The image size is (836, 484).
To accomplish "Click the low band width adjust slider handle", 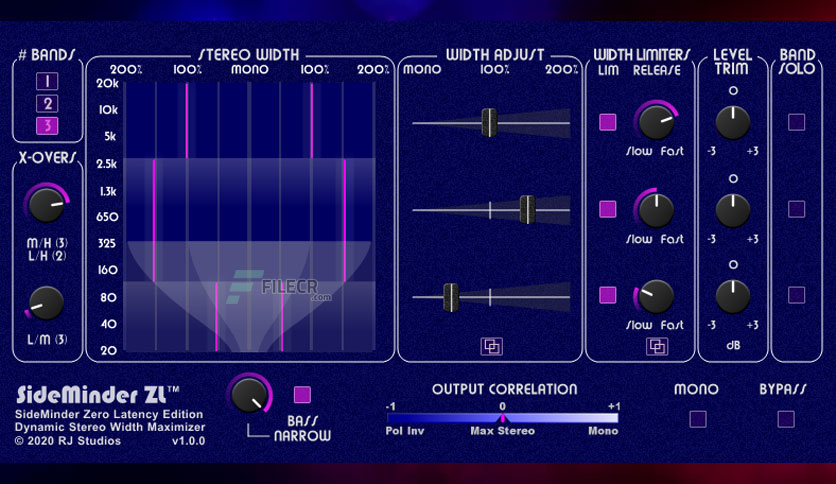I will coord(451,297).
